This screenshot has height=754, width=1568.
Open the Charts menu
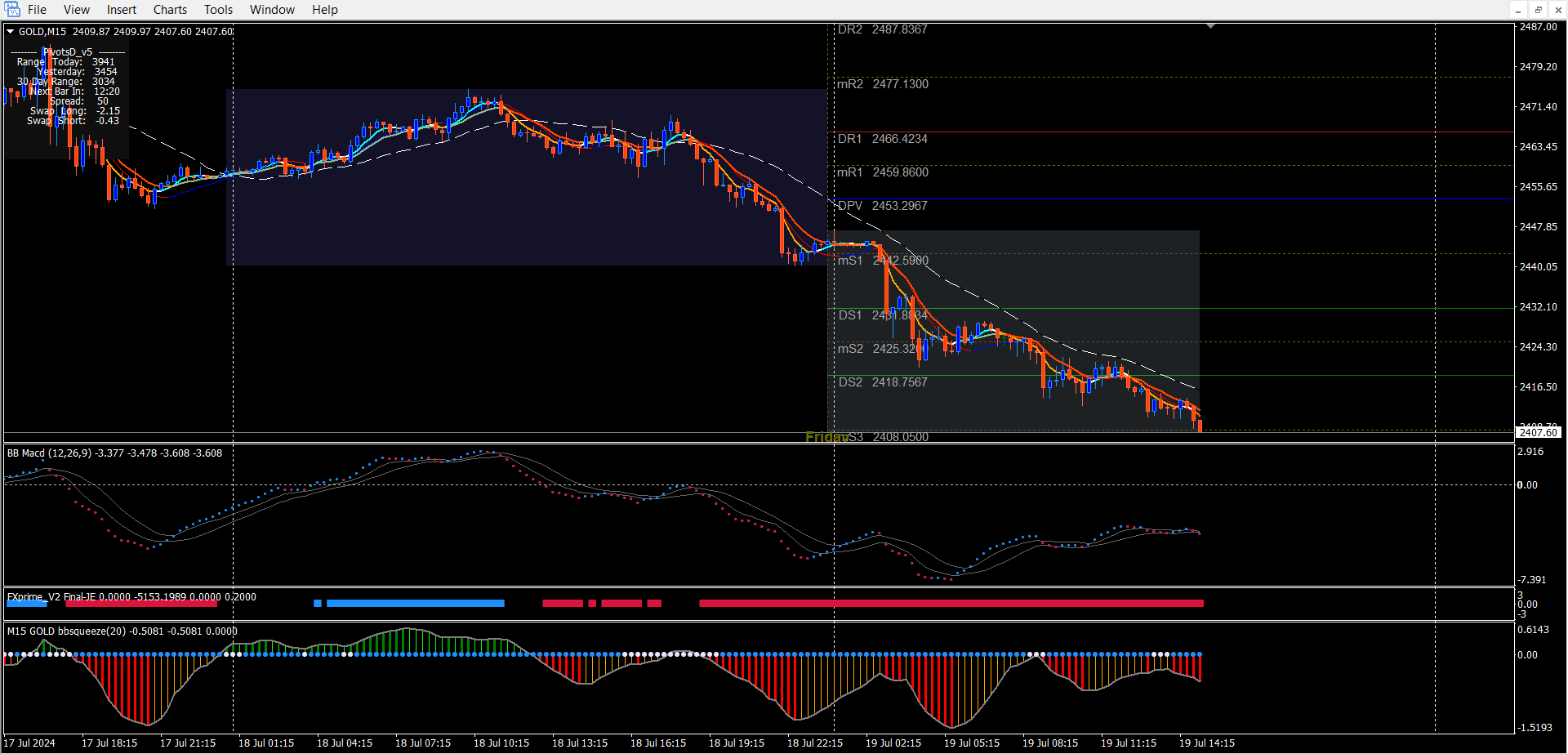tap(170, 10)
